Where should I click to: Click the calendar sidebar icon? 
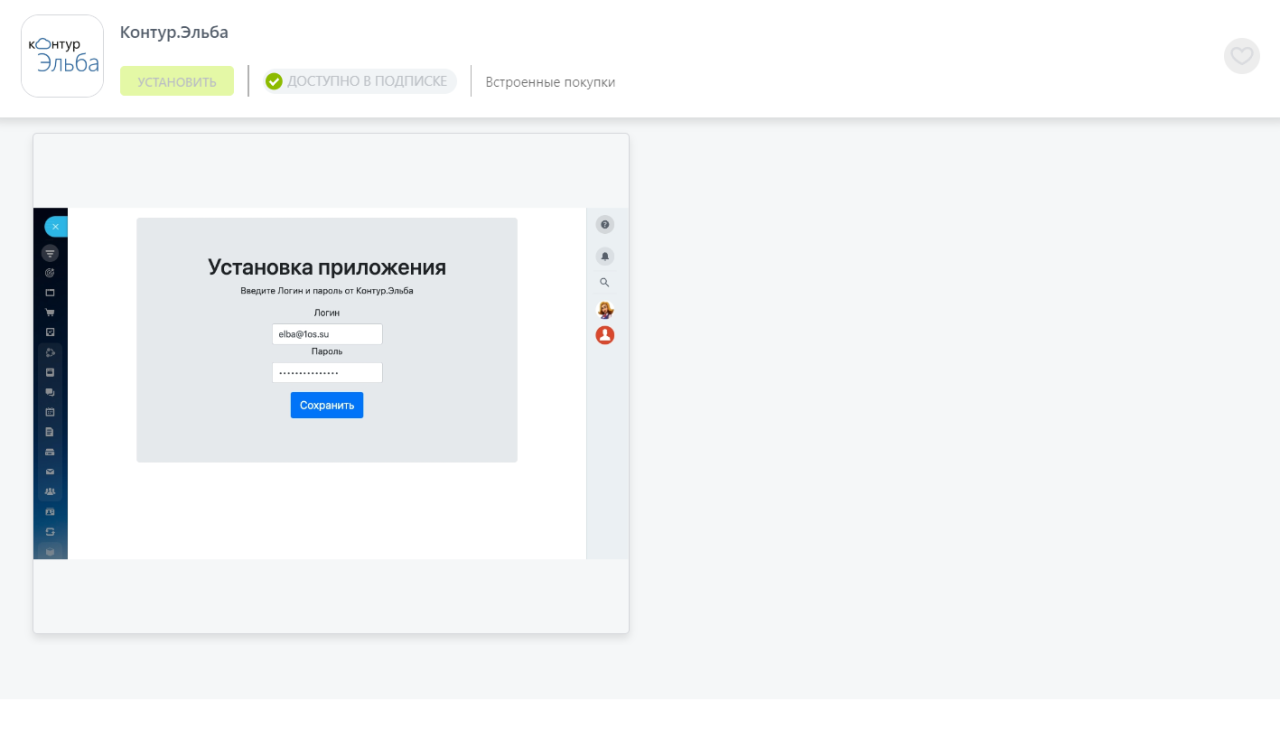(x=50, y=412)
